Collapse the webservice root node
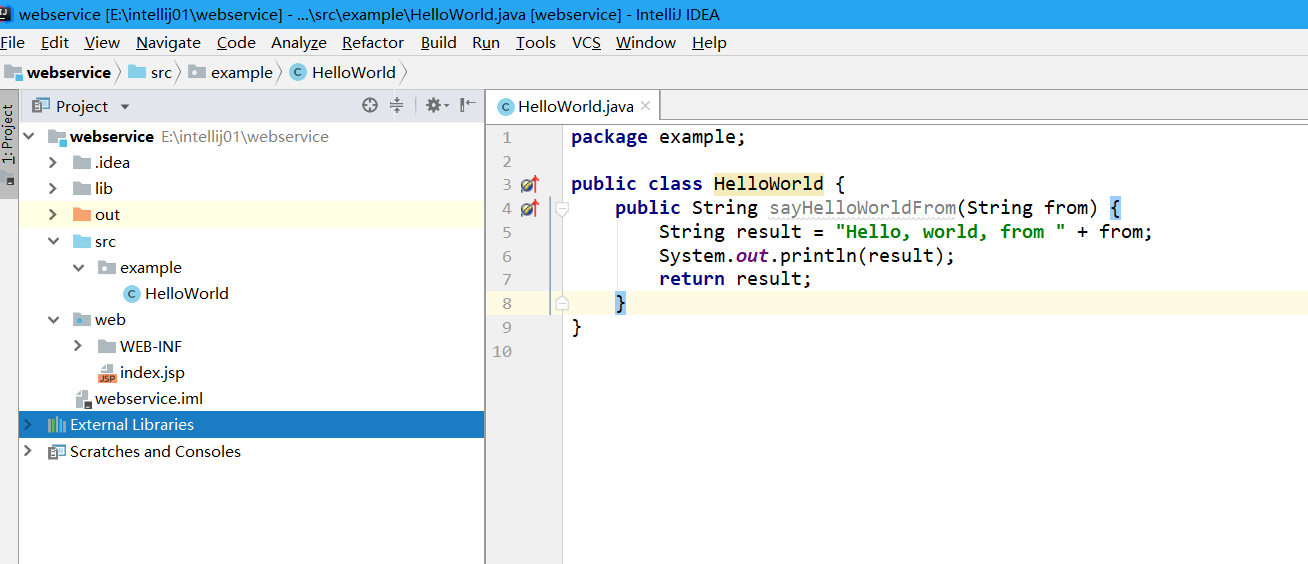 (28, 136)
